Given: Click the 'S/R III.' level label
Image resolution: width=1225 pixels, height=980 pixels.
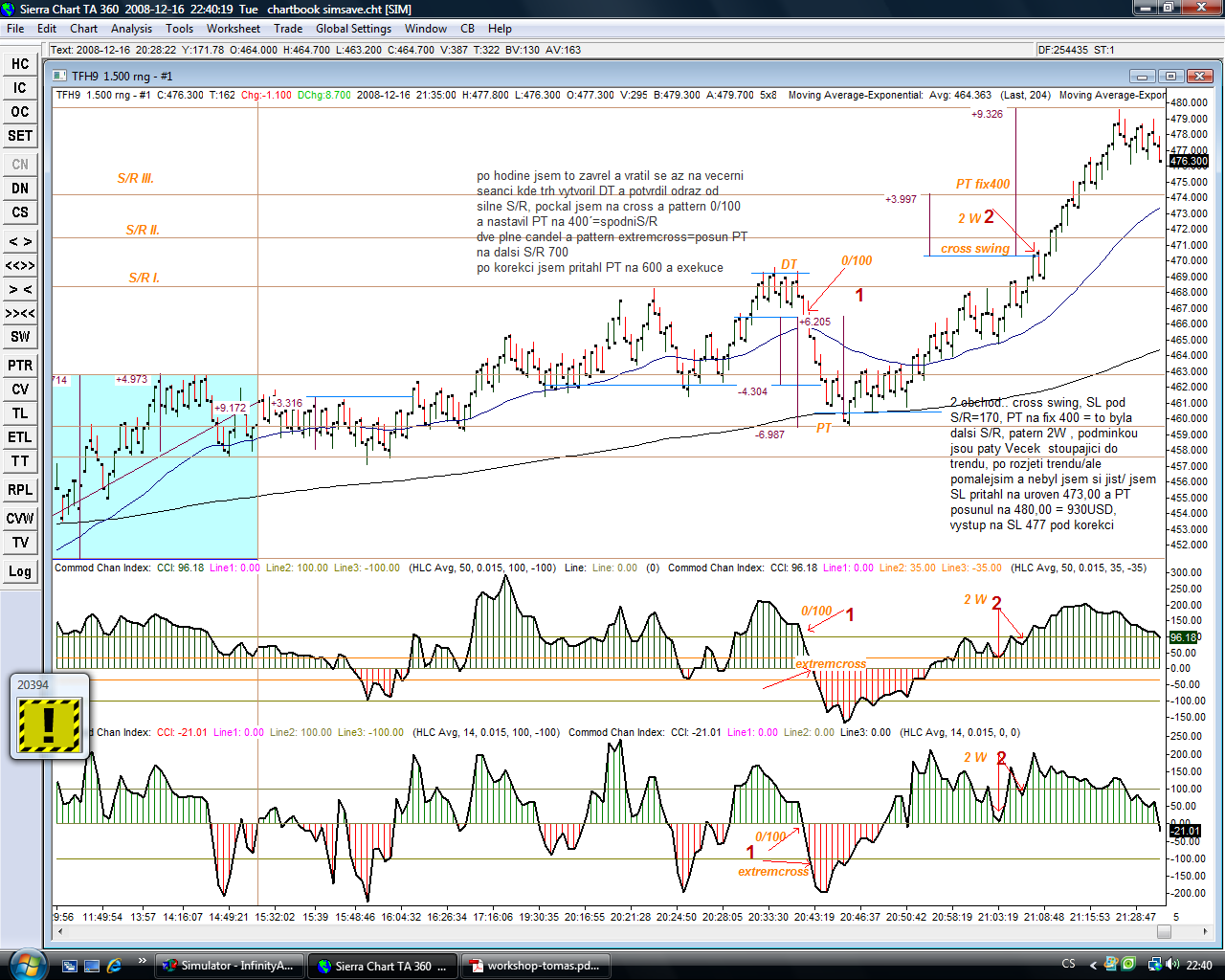Looking at the screenshot, I should coord(136,178).
